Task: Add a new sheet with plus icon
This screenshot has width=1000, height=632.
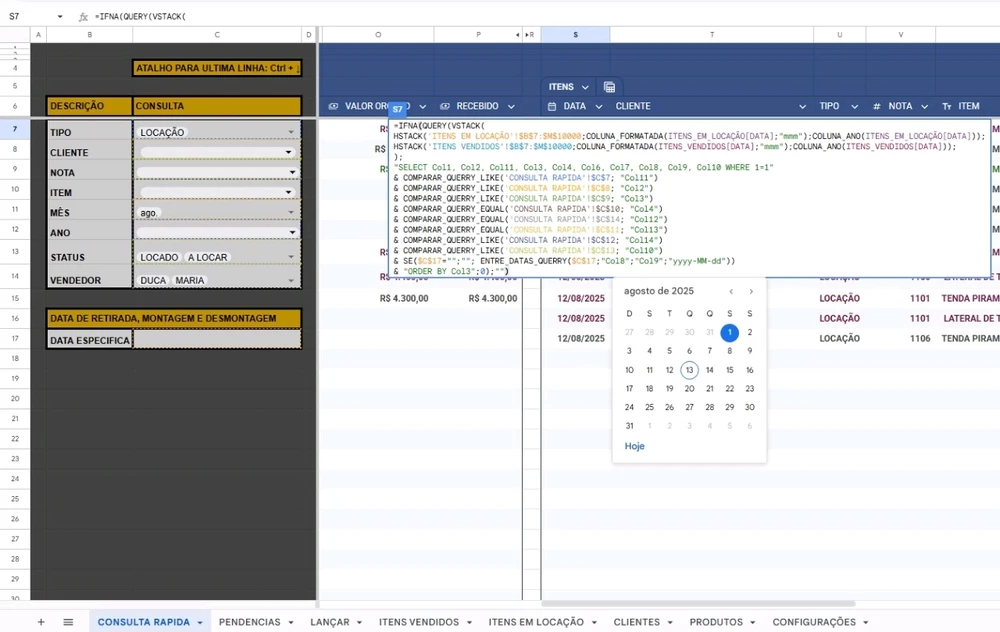Action: coord(41,622)
